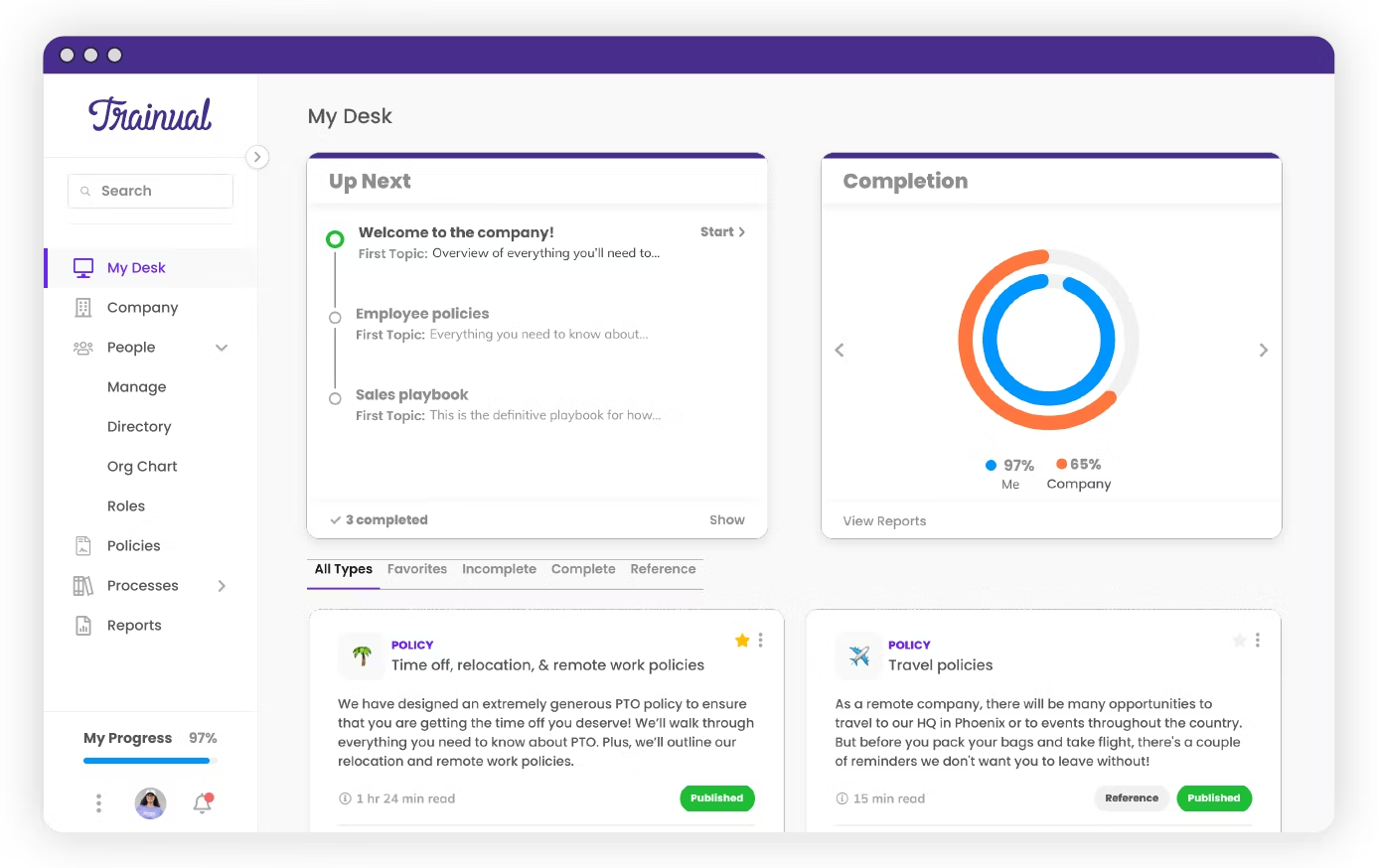Click the palm tree policy icon

pyautogui.click(x=362, y=655)
